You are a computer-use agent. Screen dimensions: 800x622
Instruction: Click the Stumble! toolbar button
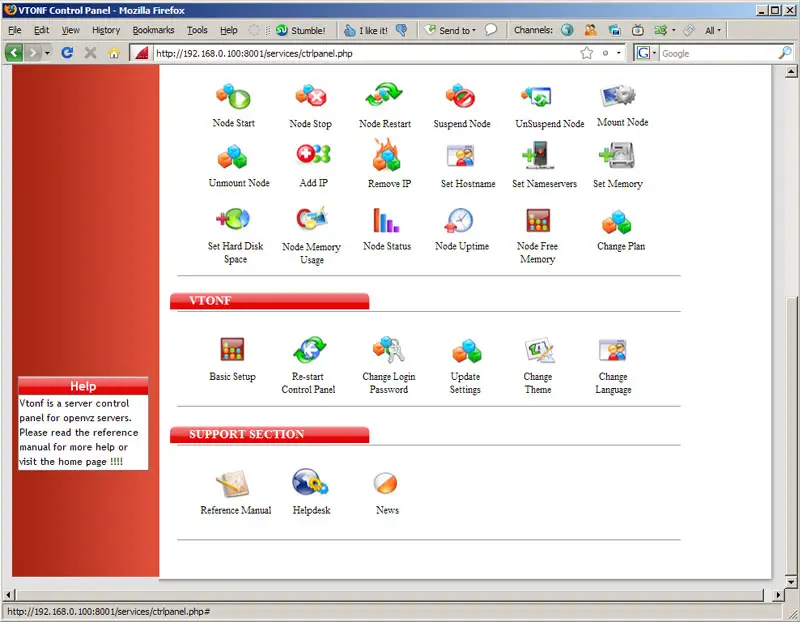pyautogui.click(x=301, y=31)
